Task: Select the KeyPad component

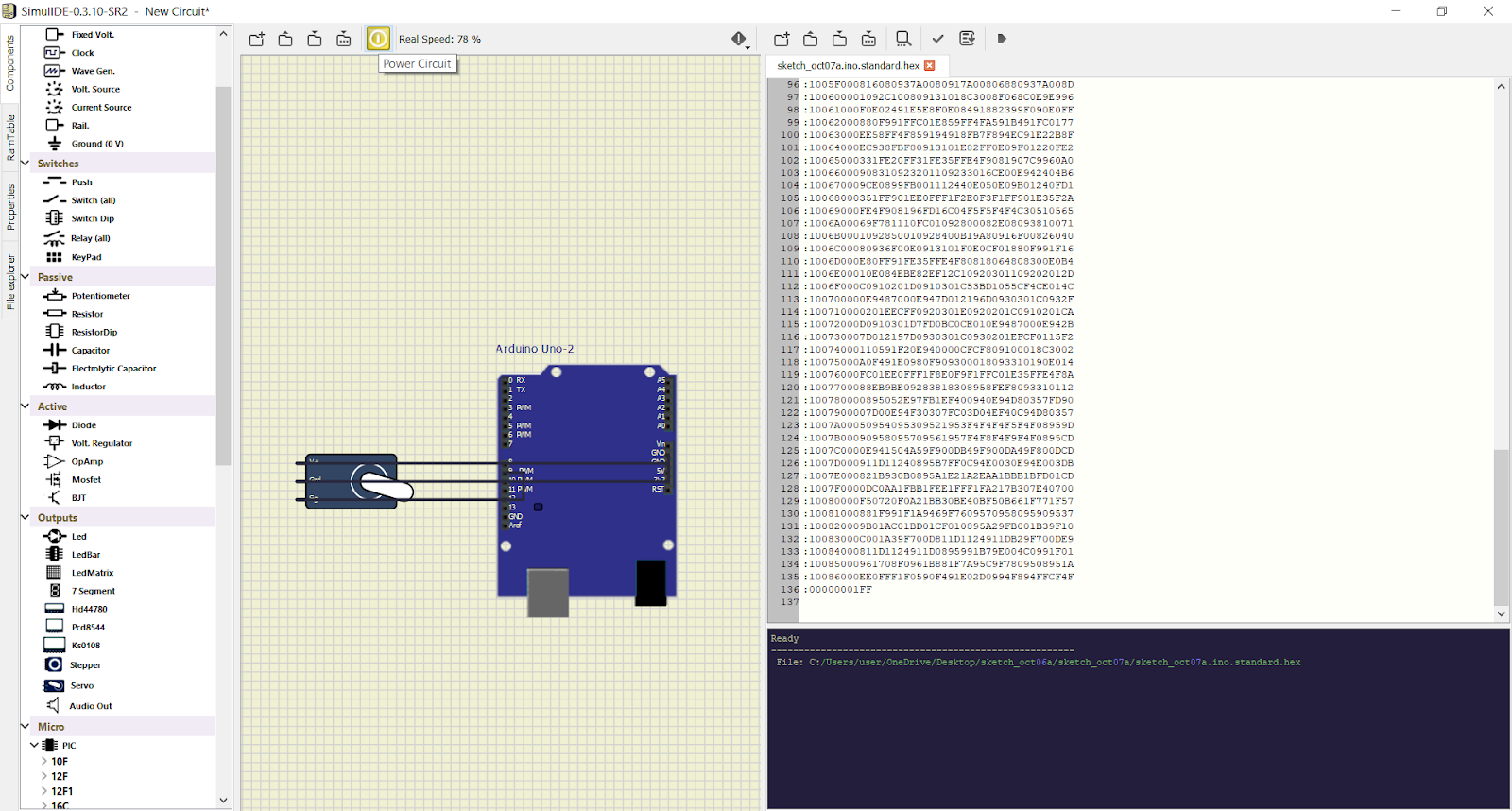Action: click(x=86, y=257)
